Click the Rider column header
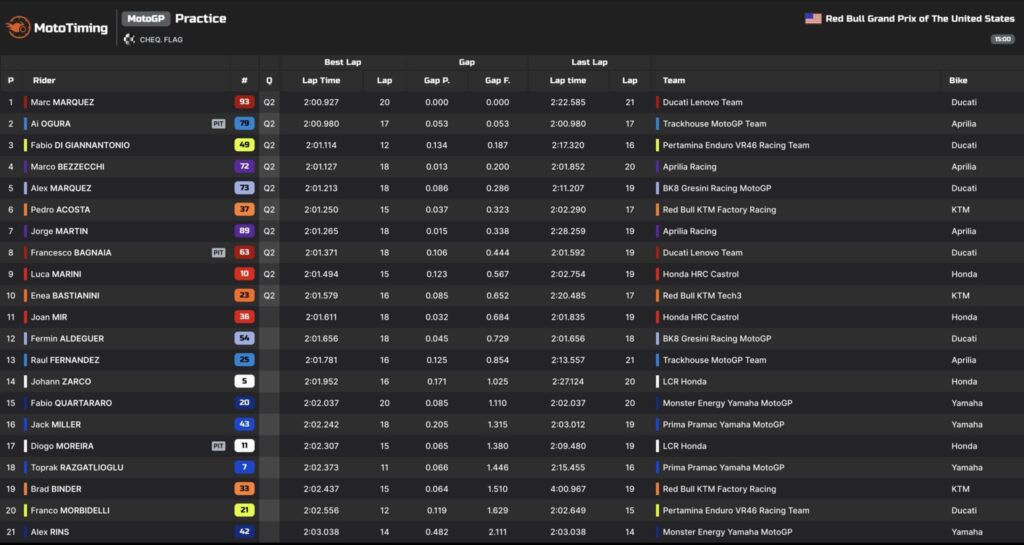 tap(44, 81)
